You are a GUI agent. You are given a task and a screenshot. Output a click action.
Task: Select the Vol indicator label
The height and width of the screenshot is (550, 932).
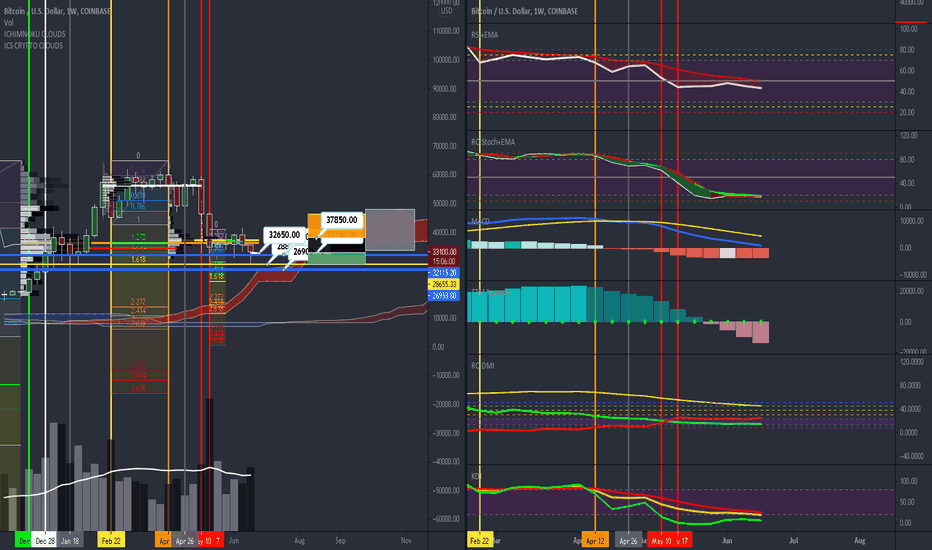(x=8, y=23)
